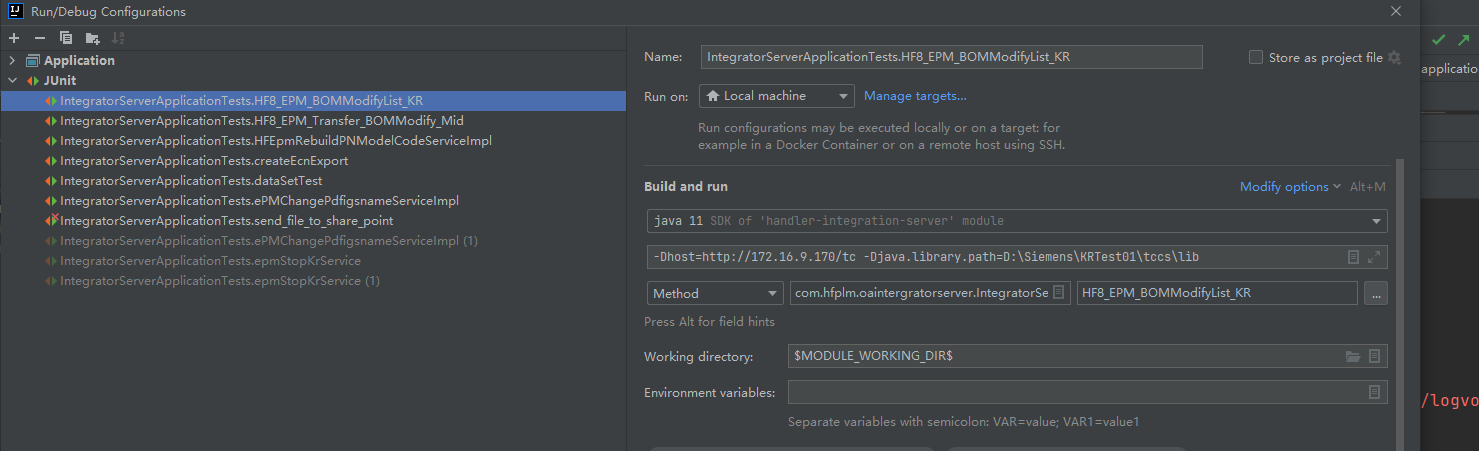Open the Method test kind dropdown
Screen dimensions: 1479x451
(714, 293)
